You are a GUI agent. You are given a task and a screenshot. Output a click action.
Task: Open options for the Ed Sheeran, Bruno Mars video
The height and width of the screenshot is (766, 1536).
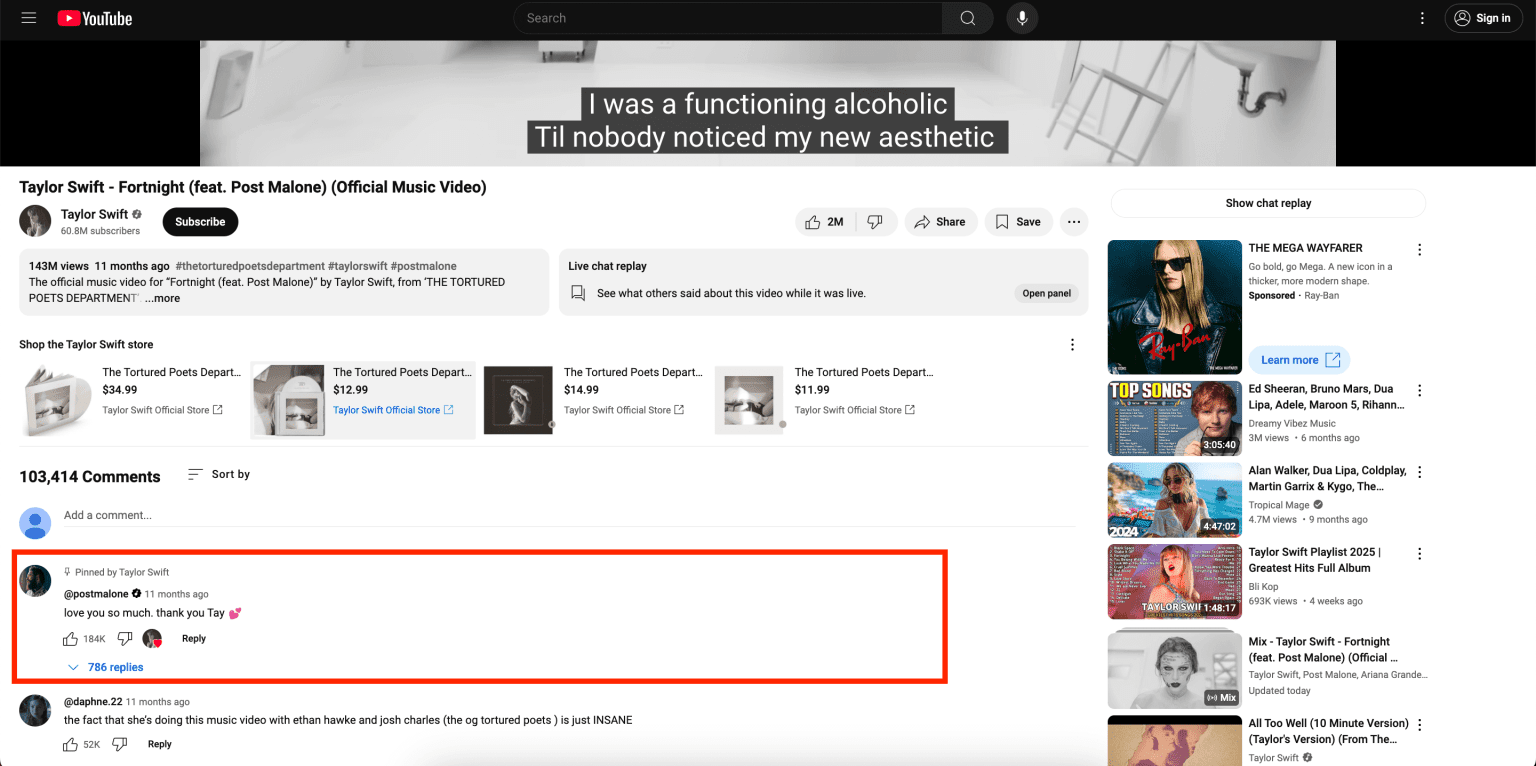click(x=1419, y=391)
